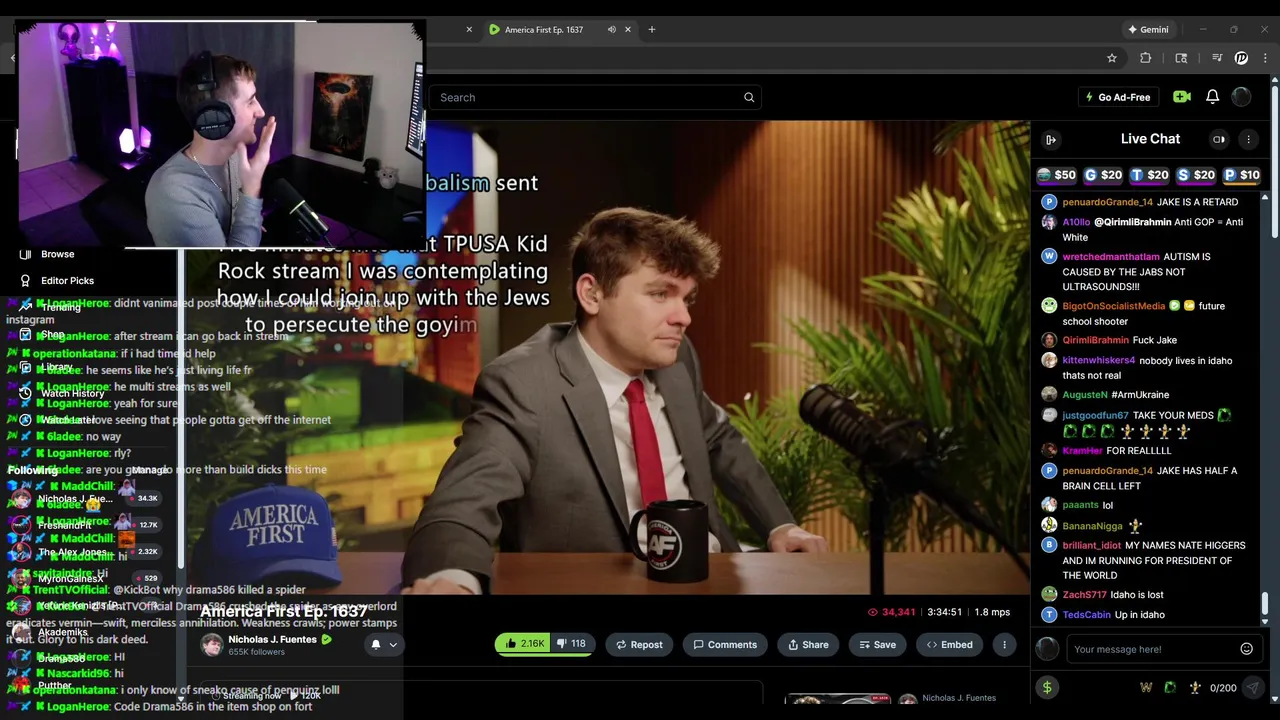Insert the green swirl emote

point(1170,687)
